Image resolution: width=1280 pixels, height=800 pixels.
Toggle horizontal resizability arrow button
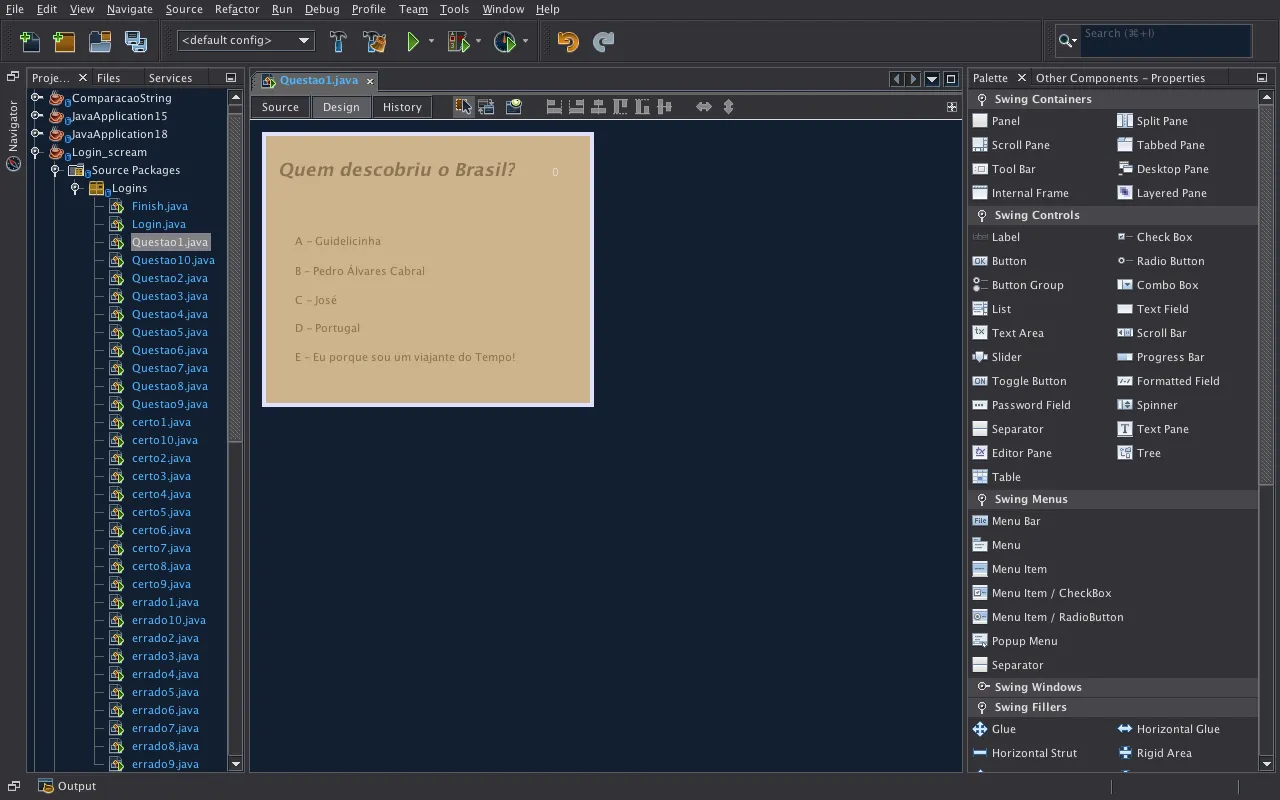tap(704, 107)
